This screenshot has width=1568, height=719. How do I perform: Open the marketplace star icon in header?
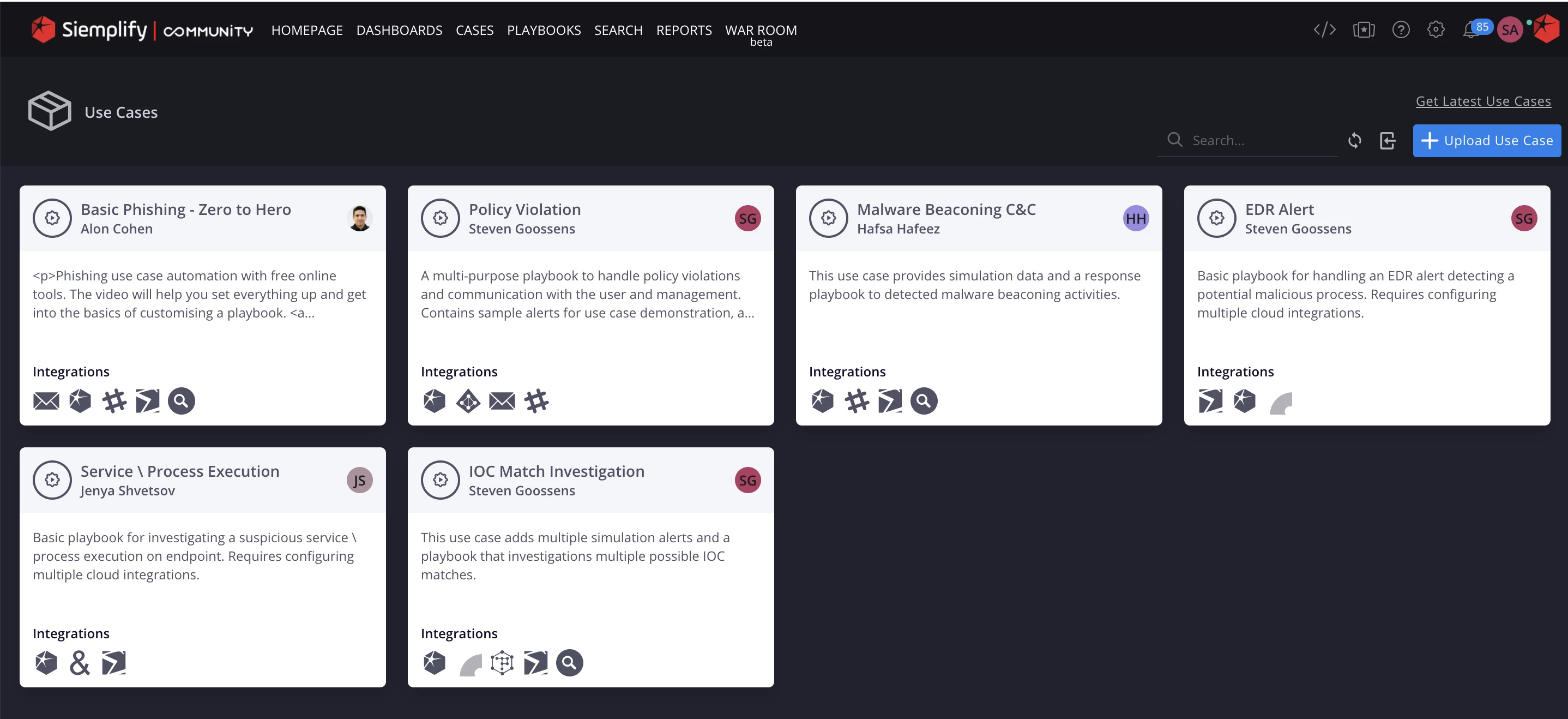click(1364, 30)
